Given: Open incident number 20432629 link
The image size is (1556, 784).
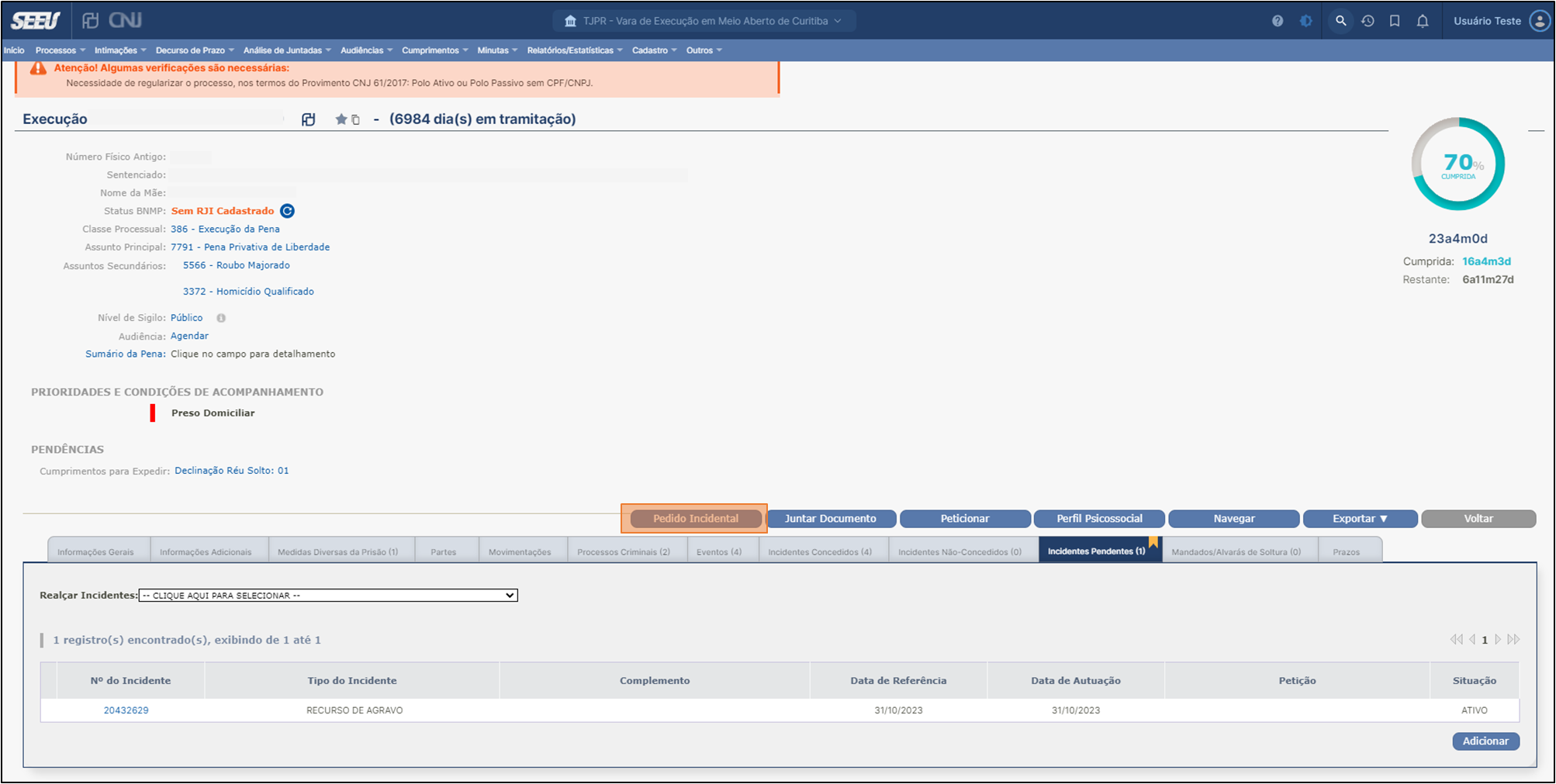Looking at the screenshot, I should tap(126, 710).
